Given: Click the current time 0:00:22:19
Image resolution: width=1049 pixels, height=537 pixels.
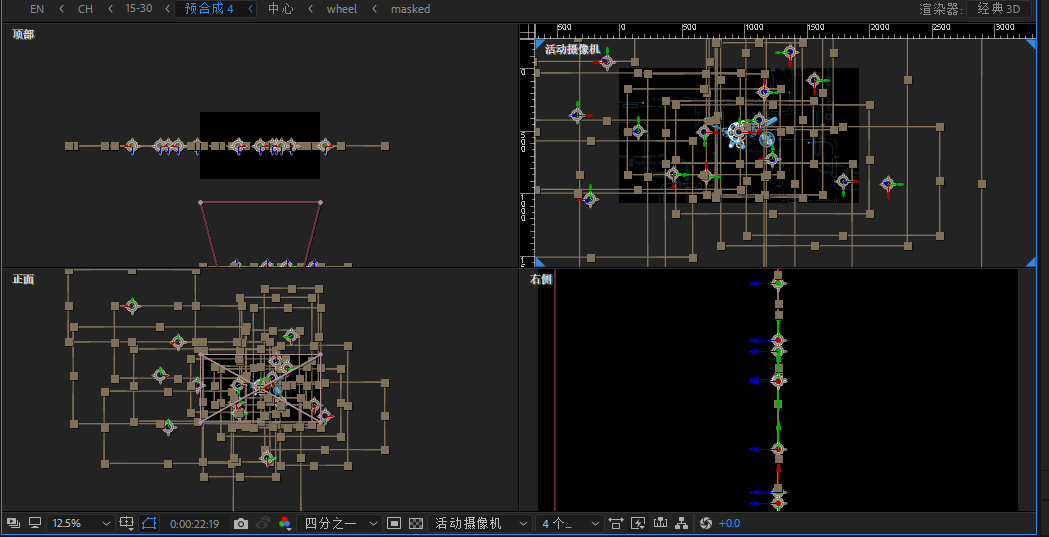Looking at the screenshot, I should tap(194, 523).
